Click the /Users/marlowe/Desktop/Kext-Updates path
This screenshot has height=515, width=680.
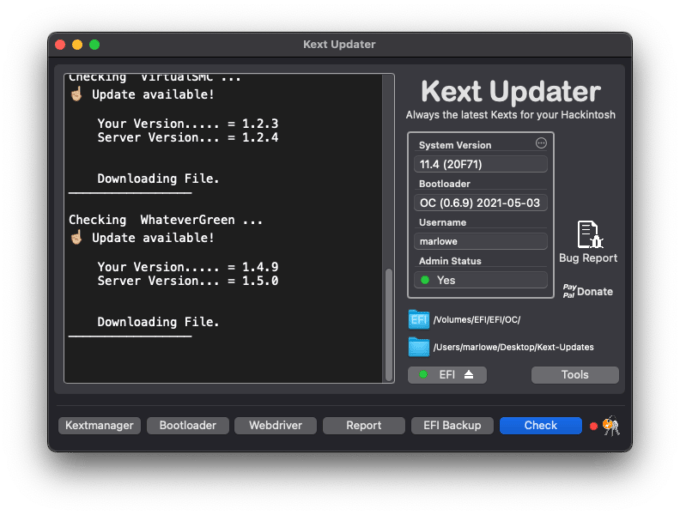click(513, 347)
